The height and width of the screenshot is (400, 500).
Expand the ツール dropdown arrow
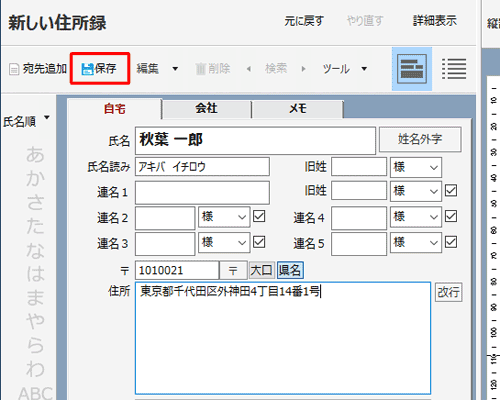tap(364, 69)
